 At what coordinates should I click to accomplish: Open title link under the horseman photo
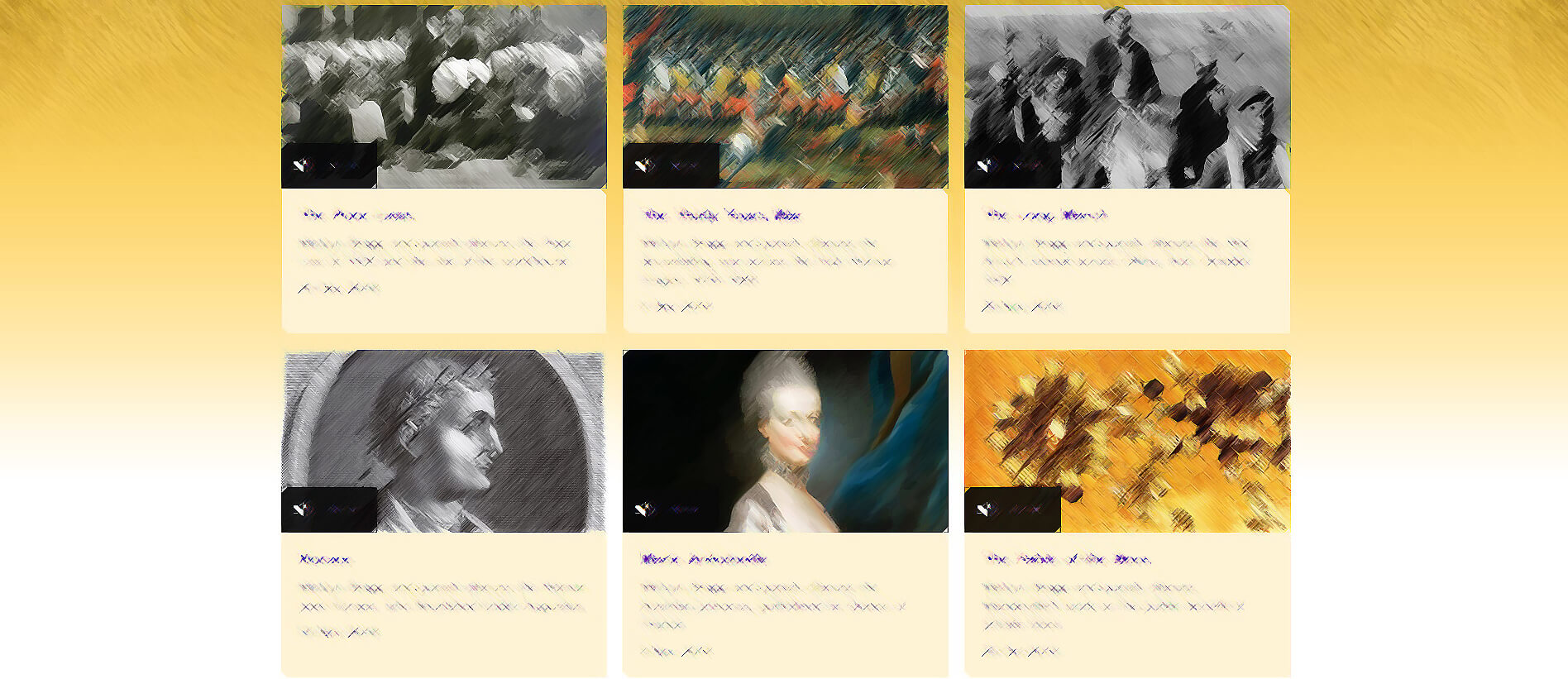tap(1045, 215)
